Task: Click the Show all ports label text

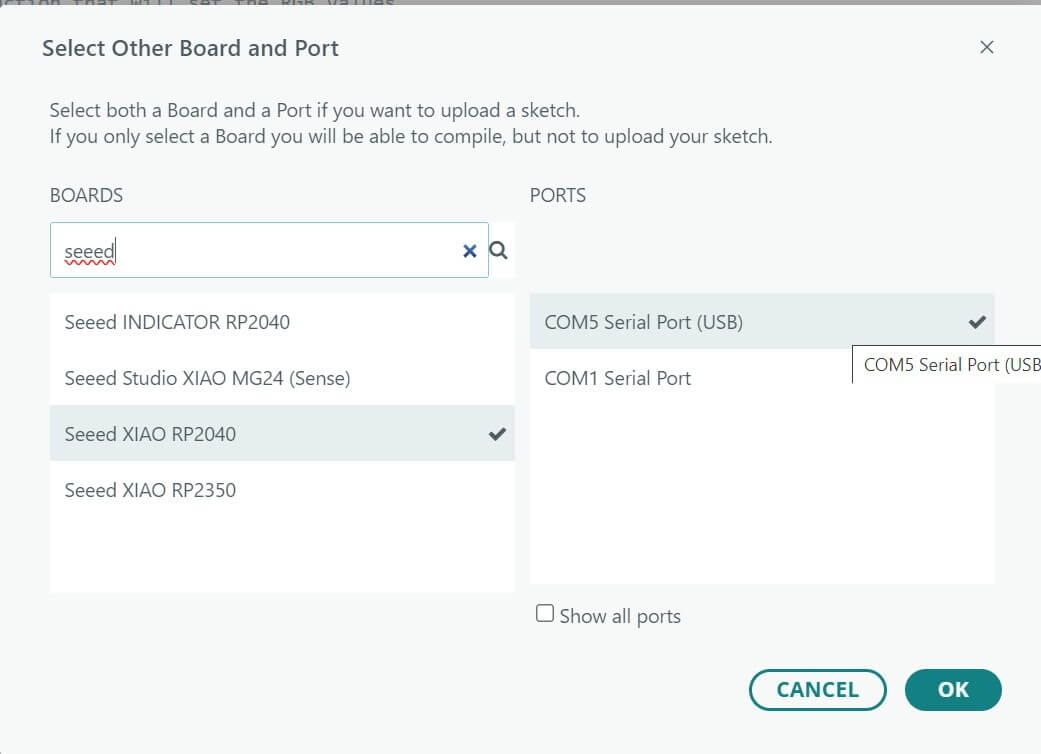Action: [620, 615]
